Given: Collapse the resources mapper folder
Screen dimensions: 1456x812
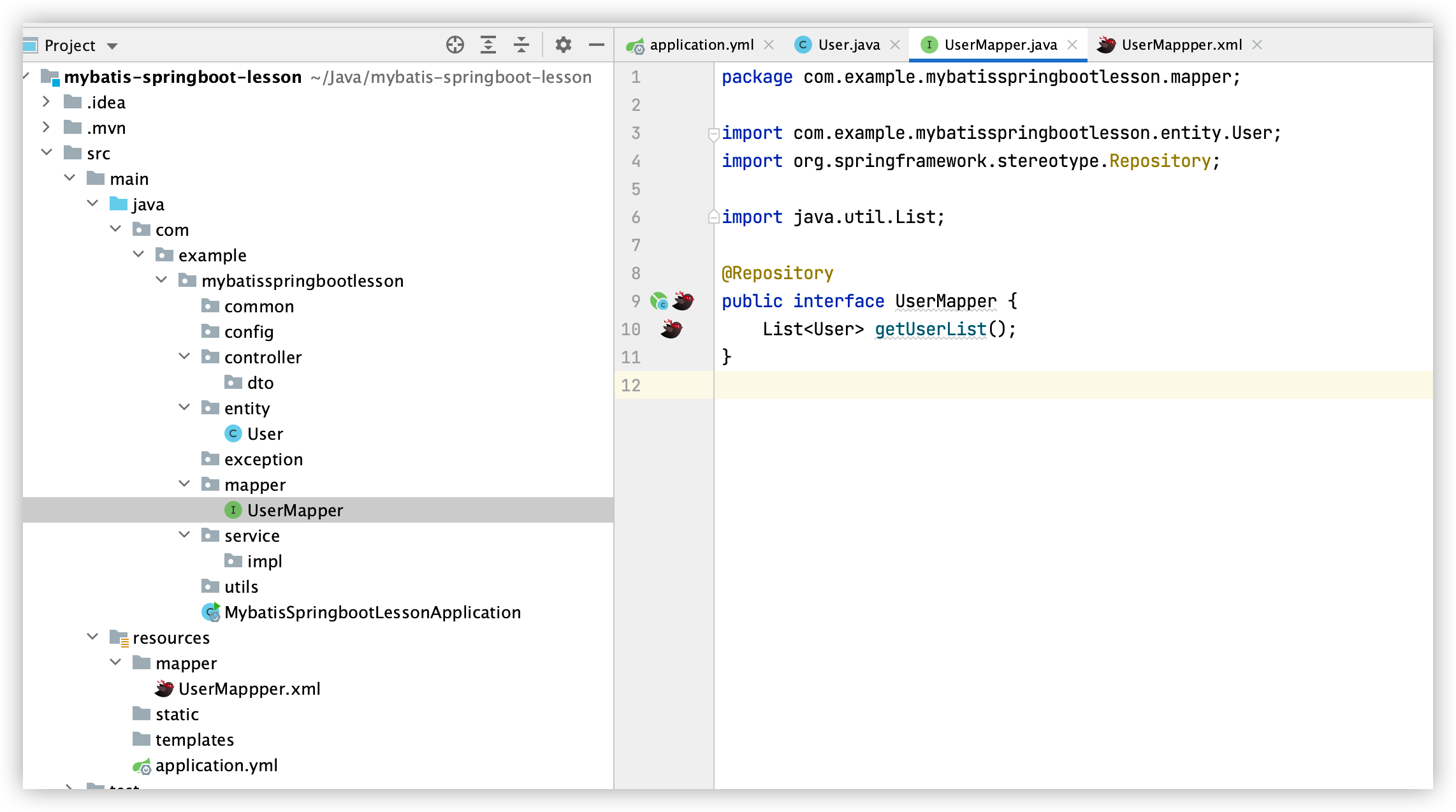Looking at the screenshot, I should pos(115,662).
